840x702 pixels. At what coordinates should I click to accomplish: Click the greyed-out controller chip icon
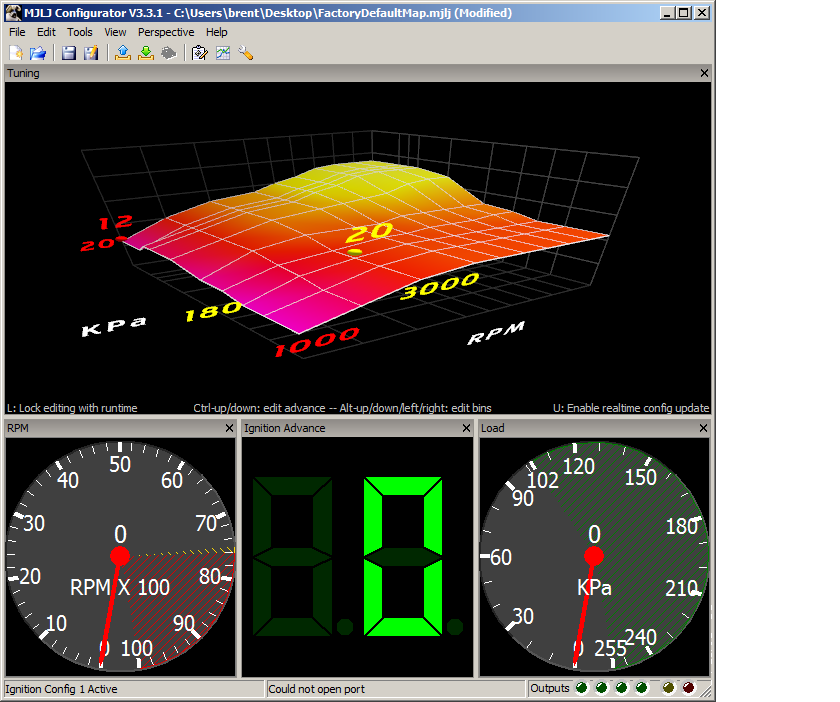click(x=168, y=53)
